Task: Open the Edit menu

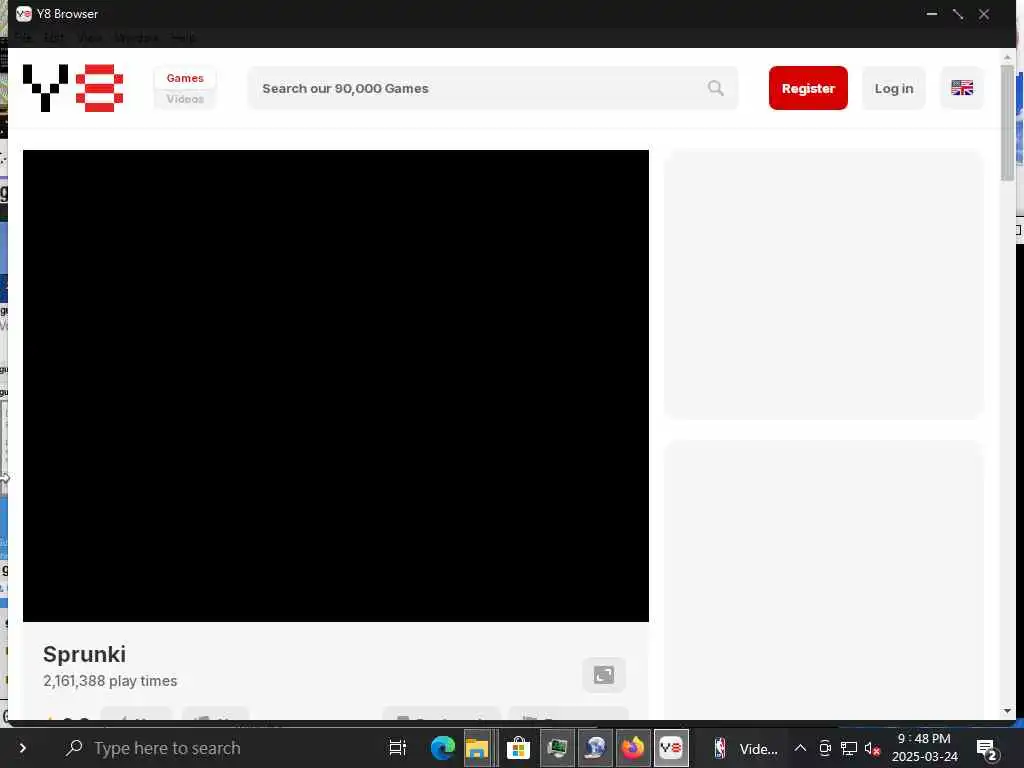Action: coord(54,37)
